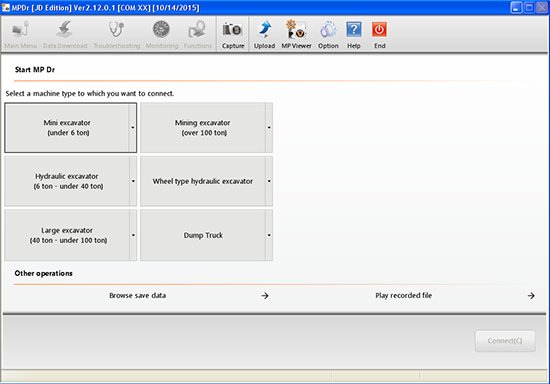Open the Functions gear icon
The image size is (550, 384).
coord(198,34)
